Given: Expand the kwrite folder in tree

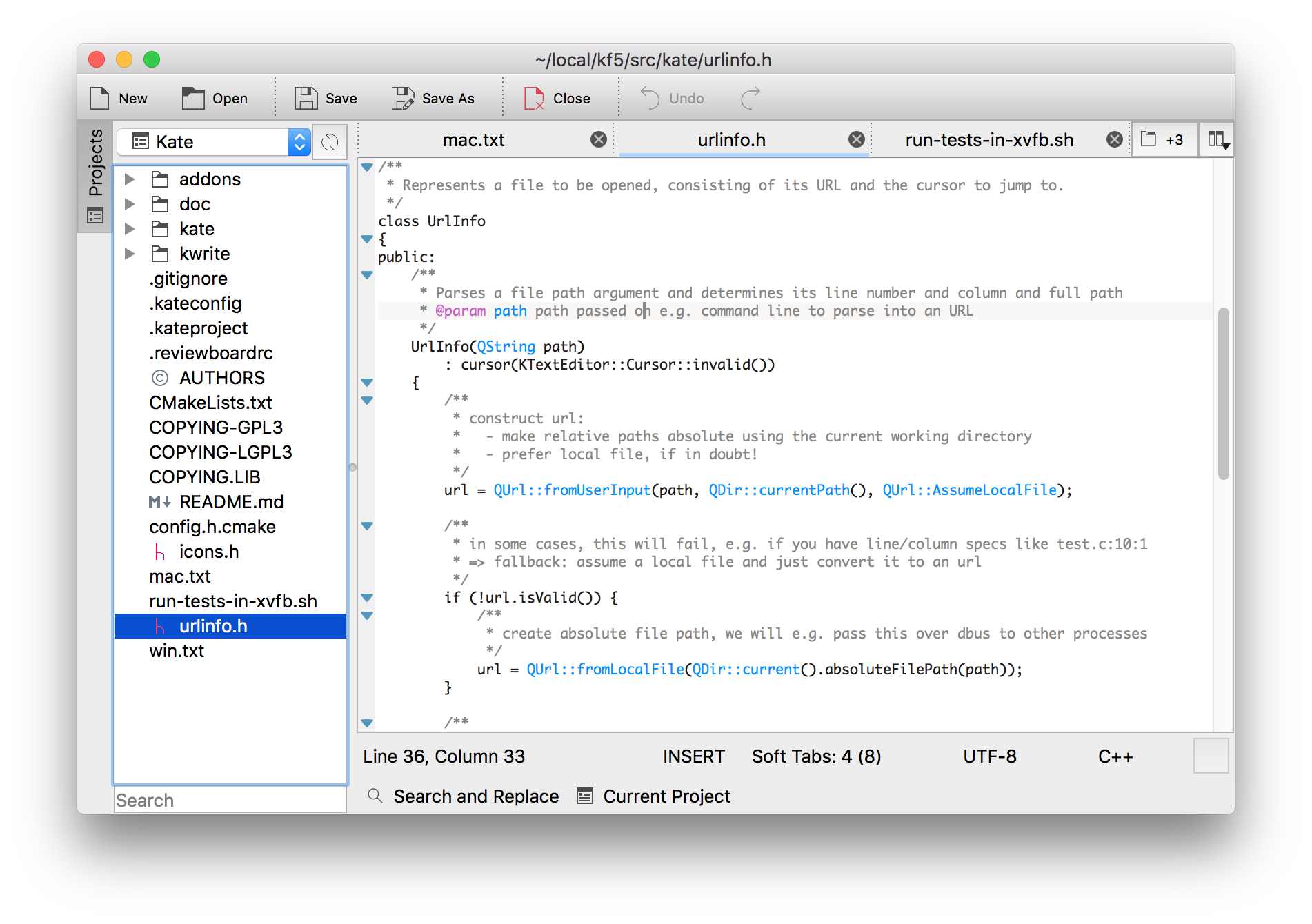Looking at the screenshot, I should (130, 254).
